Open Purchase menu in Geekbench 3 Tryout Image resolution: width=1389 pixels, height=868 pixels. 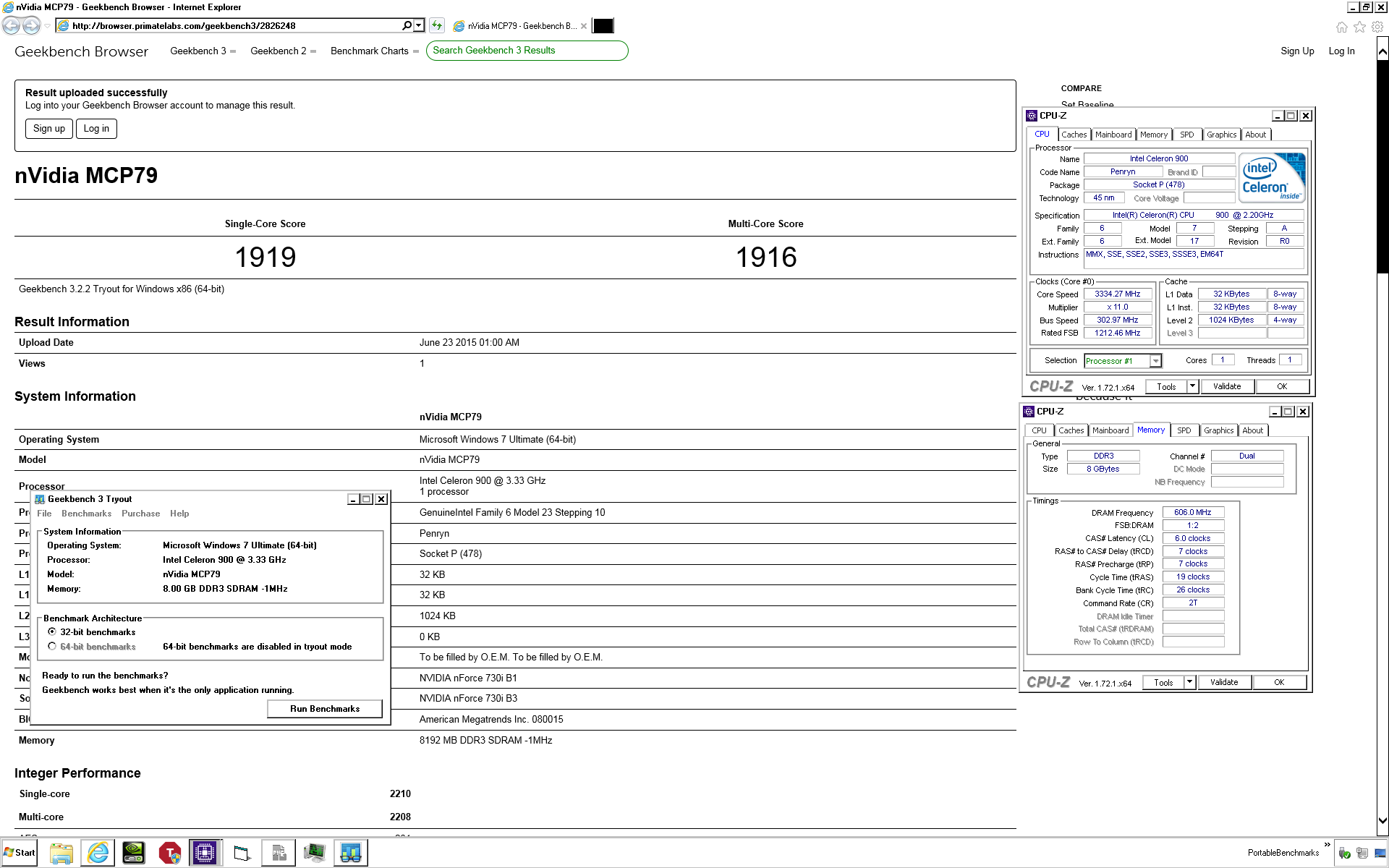(x=140, y=514)
